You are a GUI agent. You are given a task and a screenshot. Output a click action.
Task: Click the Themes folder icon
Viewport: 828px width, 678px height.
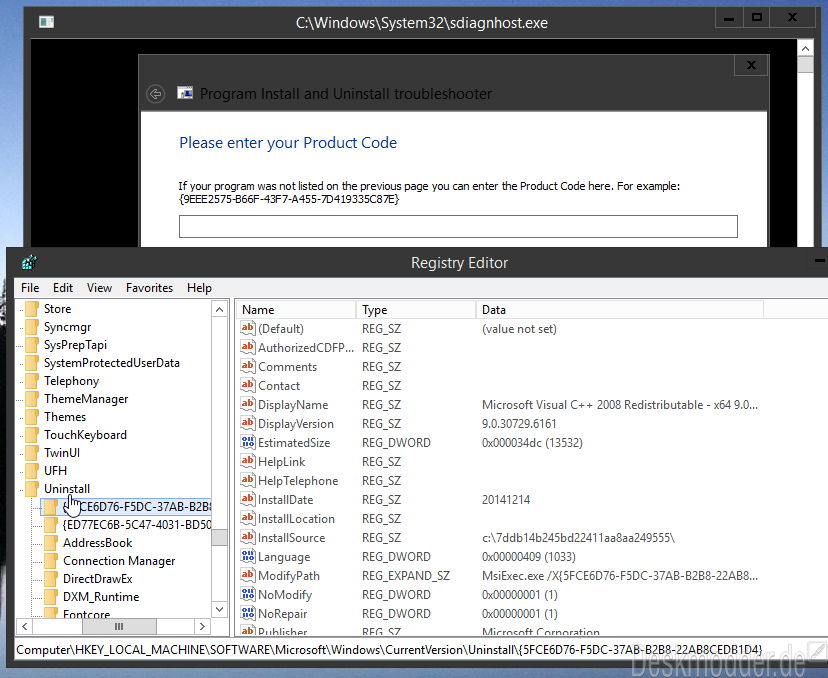pyautogui.click(x=32, y=417)
